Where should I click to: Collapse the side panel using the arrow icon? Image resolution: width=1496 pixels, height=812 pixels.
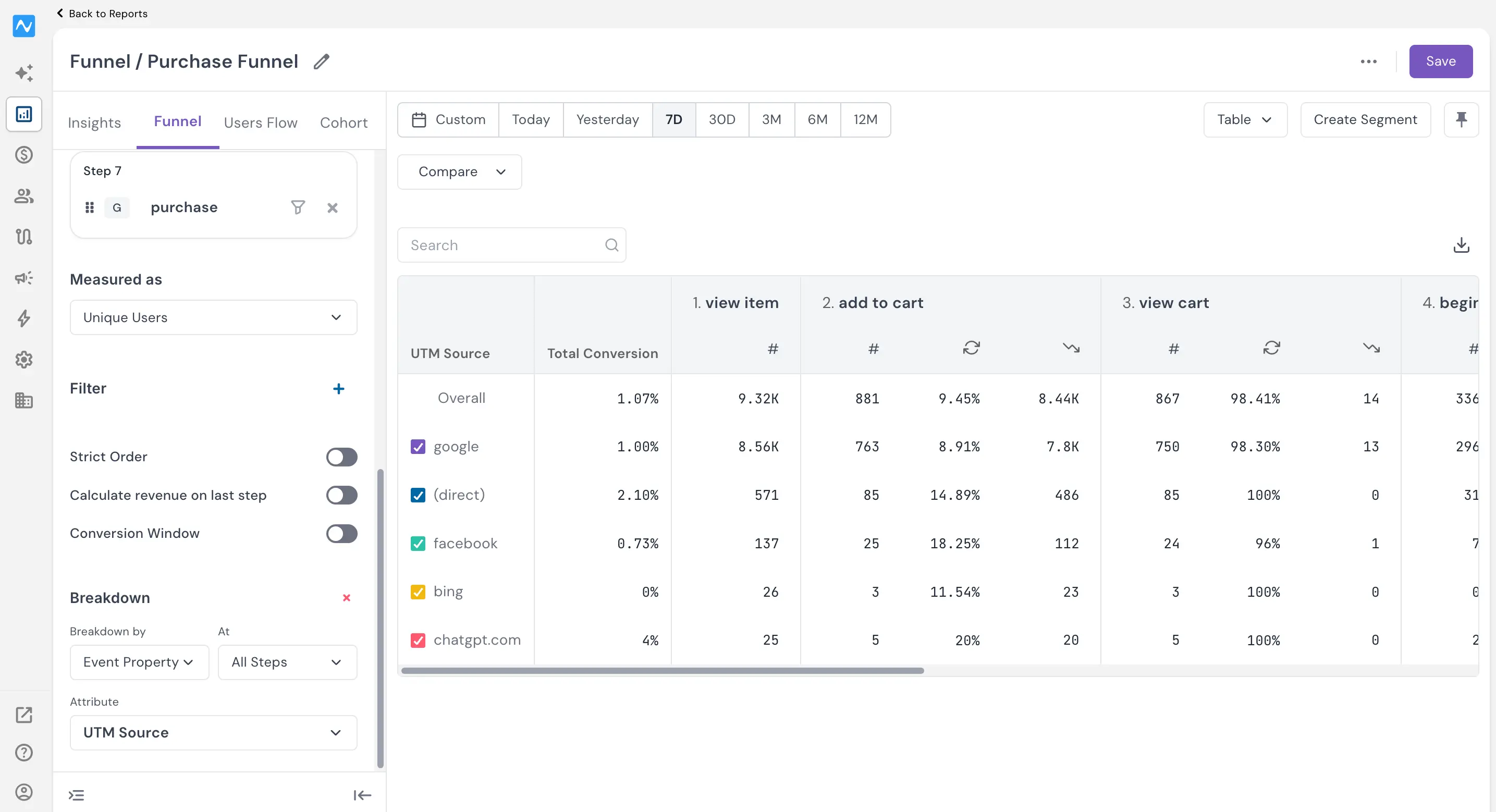click(x=362, y=795)
